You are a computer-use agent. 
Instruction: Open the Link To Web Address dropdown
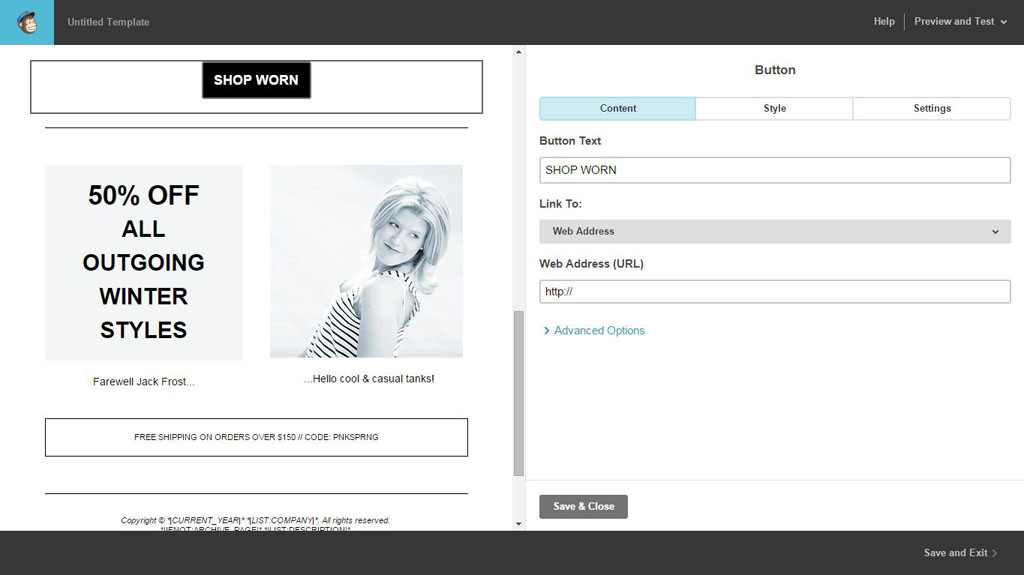click(x=775, y=231)
